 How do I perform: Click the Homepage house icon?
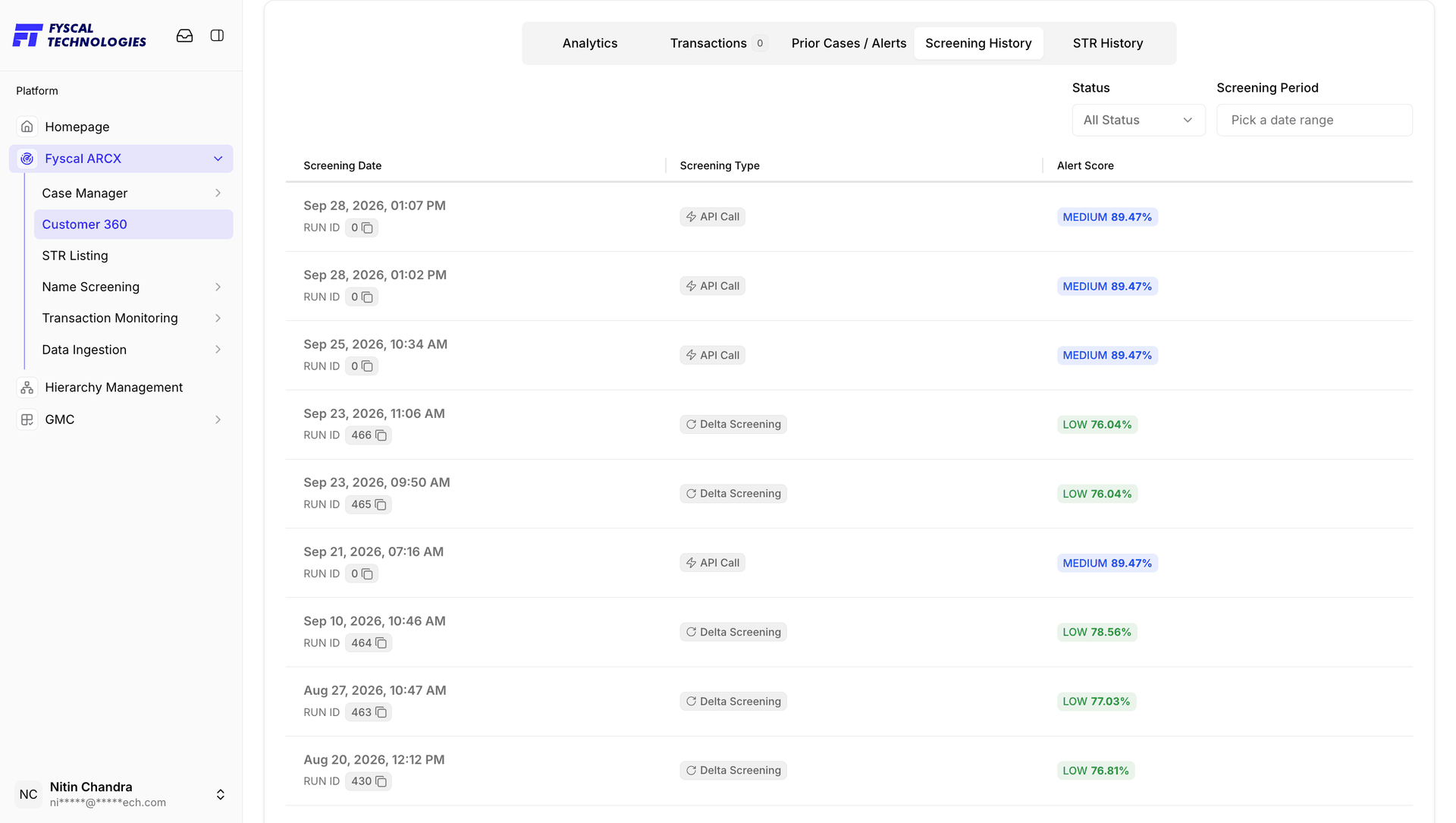(27, 127)
